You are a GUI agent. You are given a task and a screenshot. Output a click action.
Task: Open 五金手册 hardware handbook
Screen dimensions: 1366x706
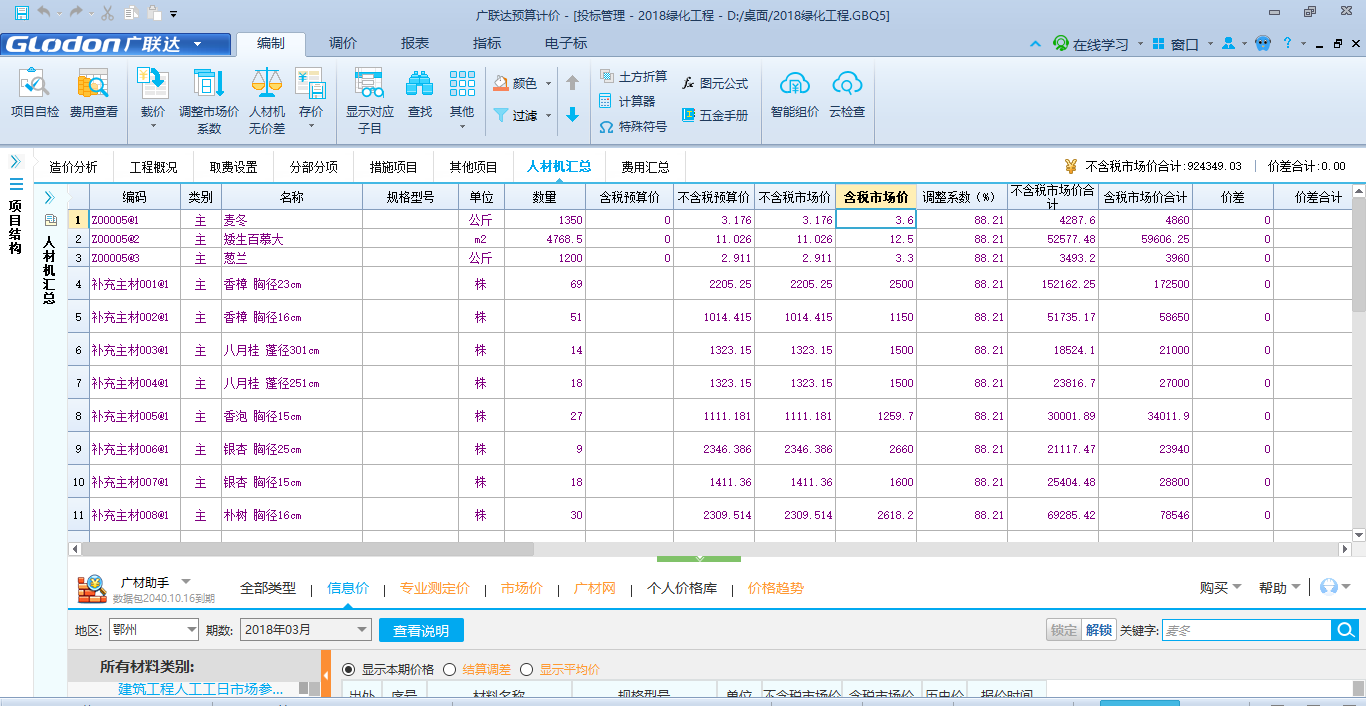point(715,115)
